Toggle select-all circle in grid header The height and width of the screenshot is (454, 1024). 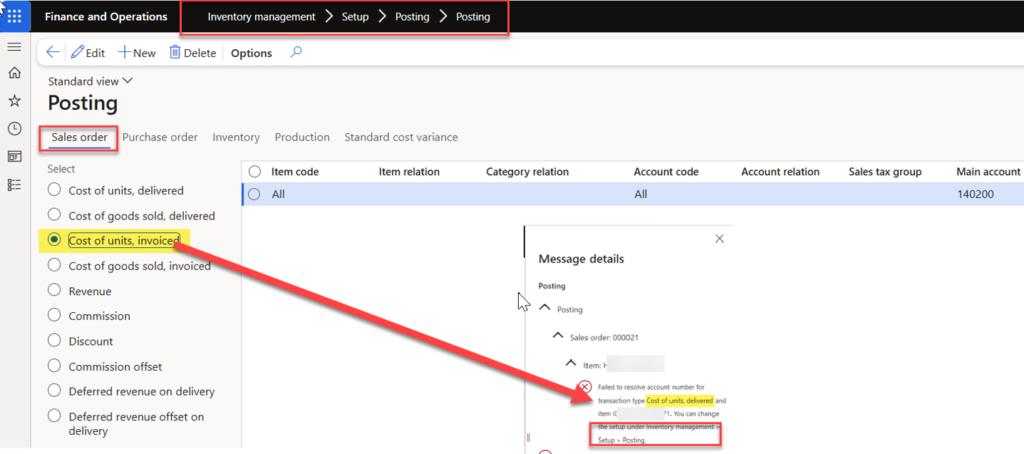255,172
